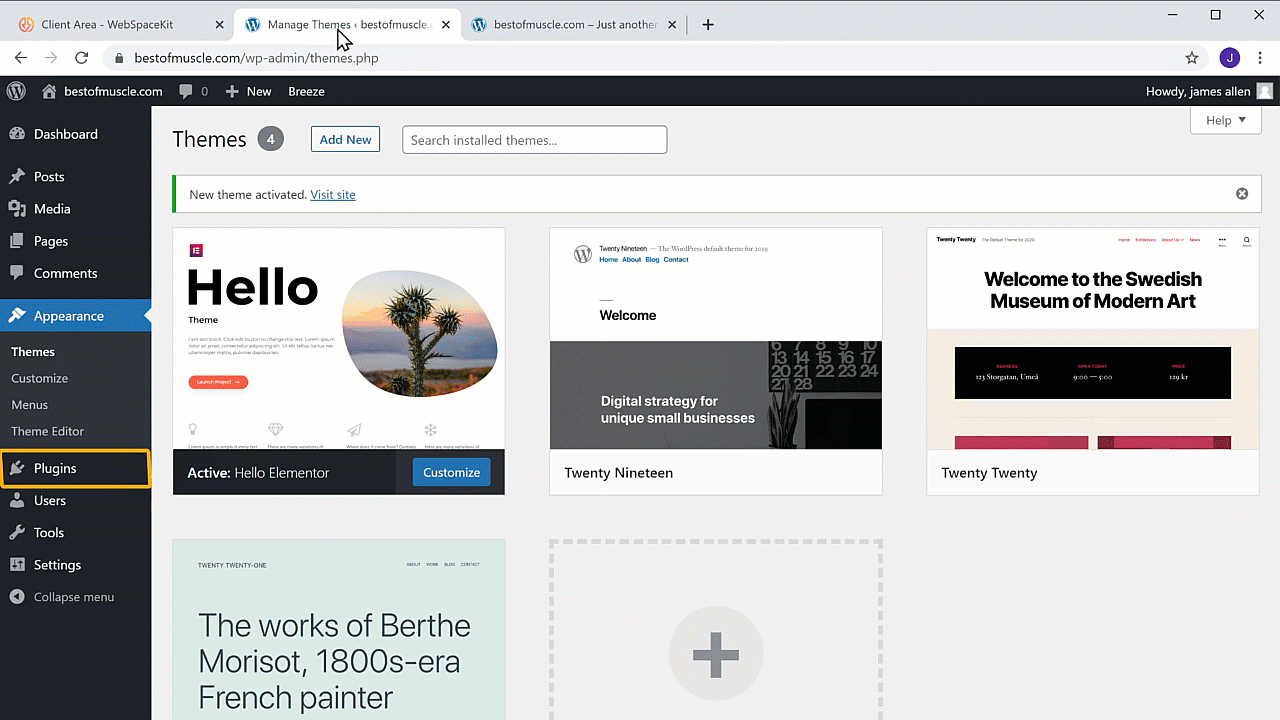
Task: Click the user avatar in admin bar
Action: (x=1265, y=91)
